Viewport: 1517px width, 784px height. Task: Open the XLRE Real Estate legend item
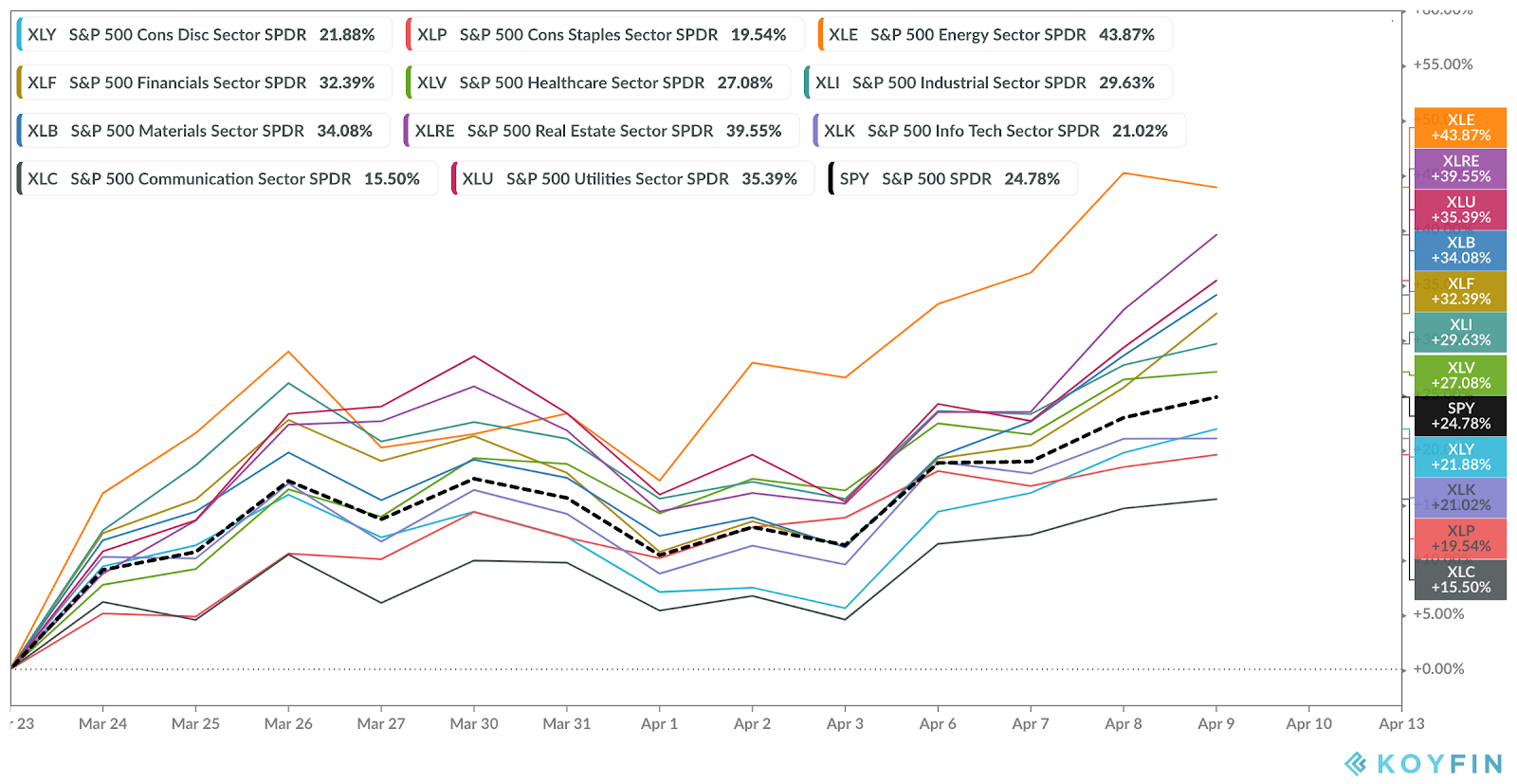(599, 131)
